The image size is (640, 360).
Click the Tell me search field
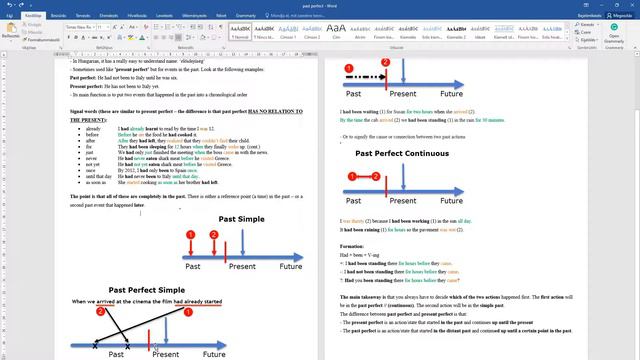(295, 16)
